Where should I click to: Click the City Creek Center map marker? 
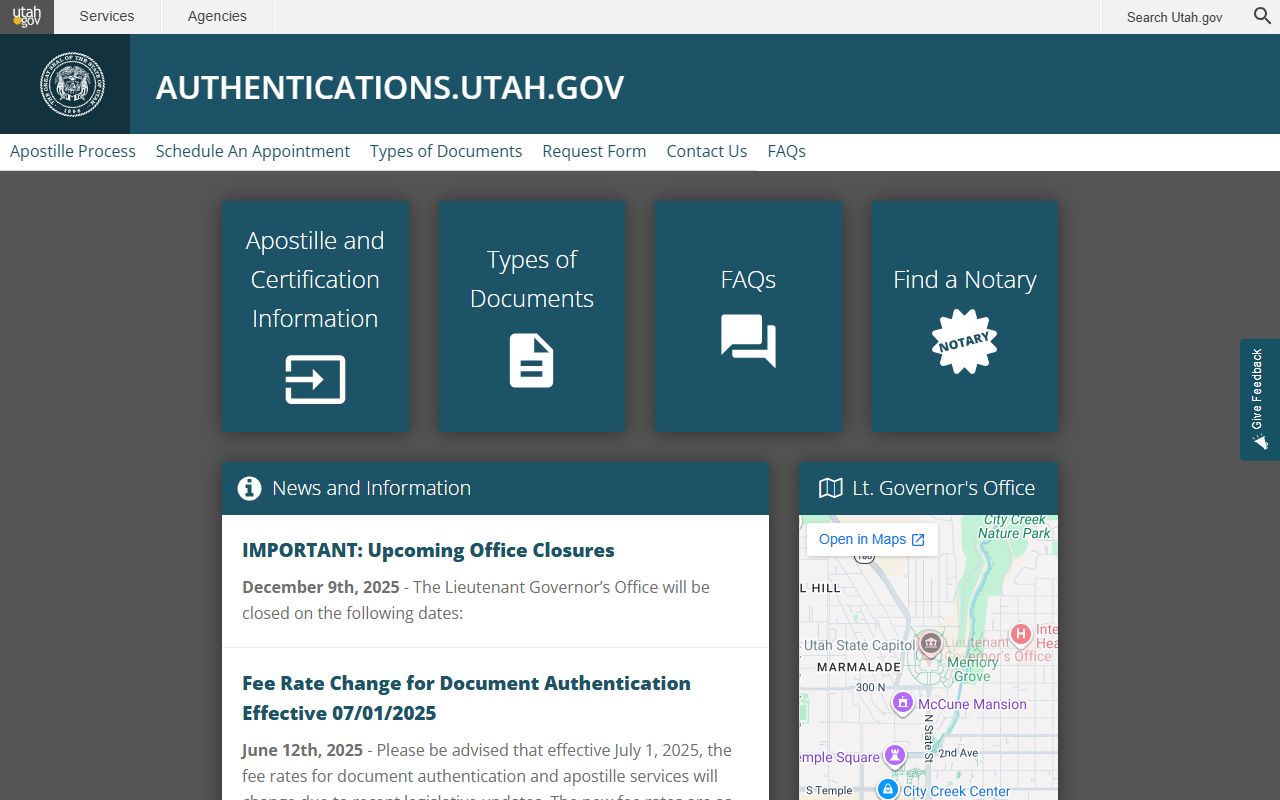click(887, 789)
